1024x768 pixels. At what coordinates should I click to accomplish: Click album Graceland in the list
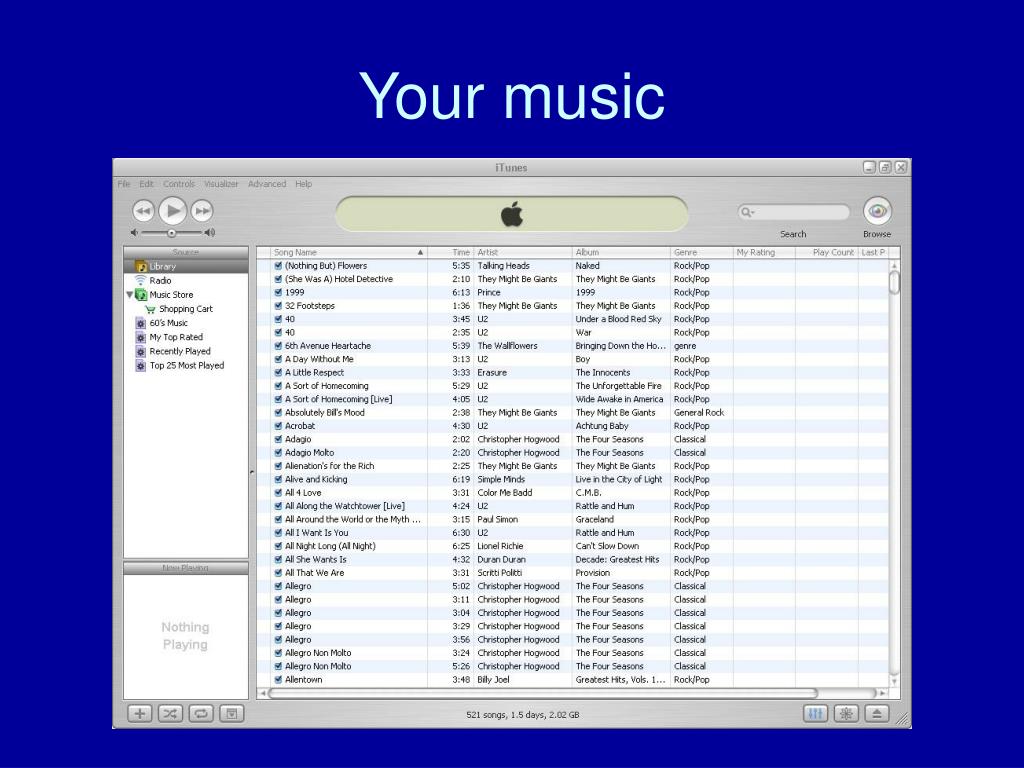coord(594,519)
